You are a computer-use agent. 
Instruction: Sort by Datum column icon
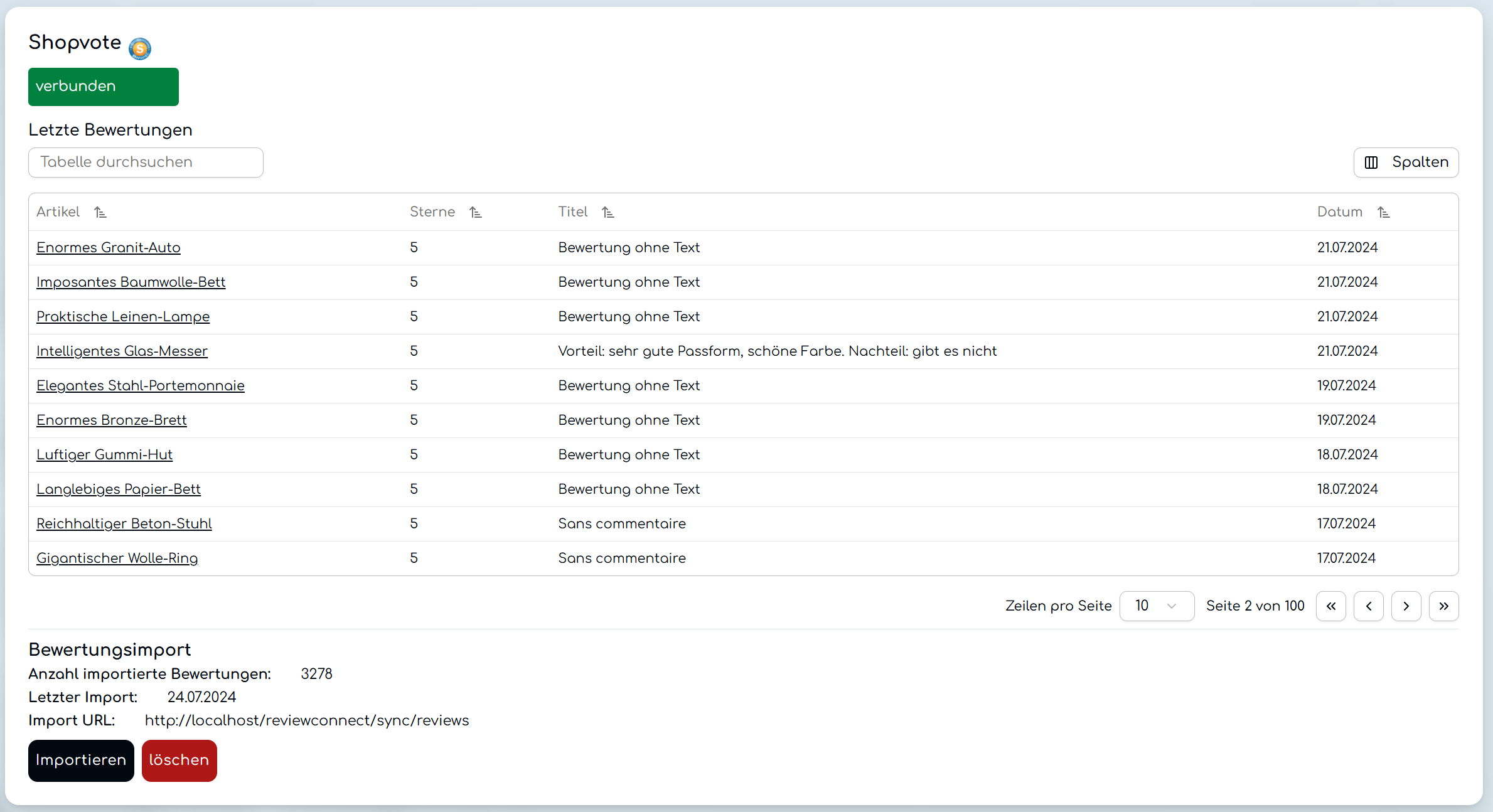coord(1383,213)
